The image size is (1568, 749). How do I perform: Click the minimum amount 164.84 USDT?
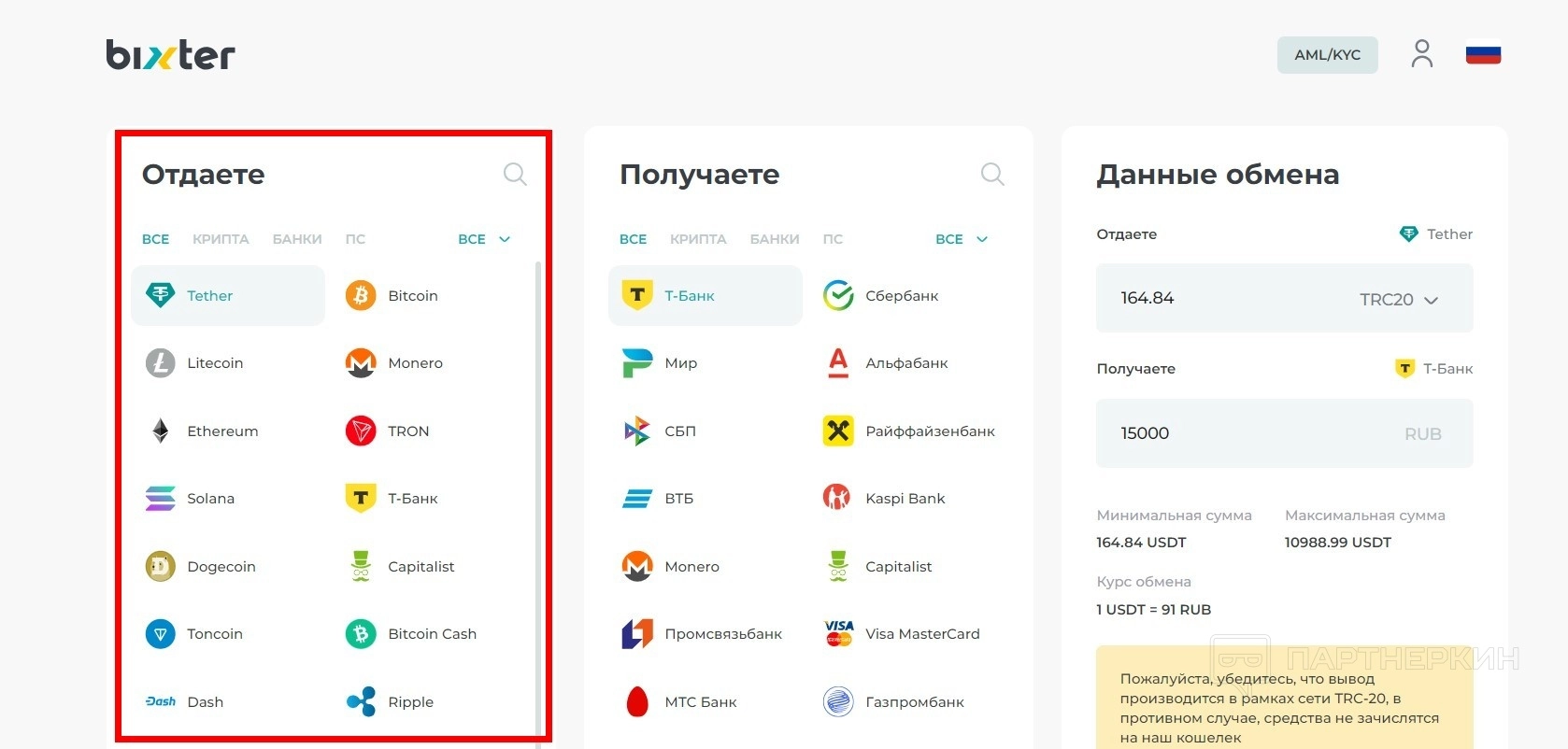tap(1141, 543)
